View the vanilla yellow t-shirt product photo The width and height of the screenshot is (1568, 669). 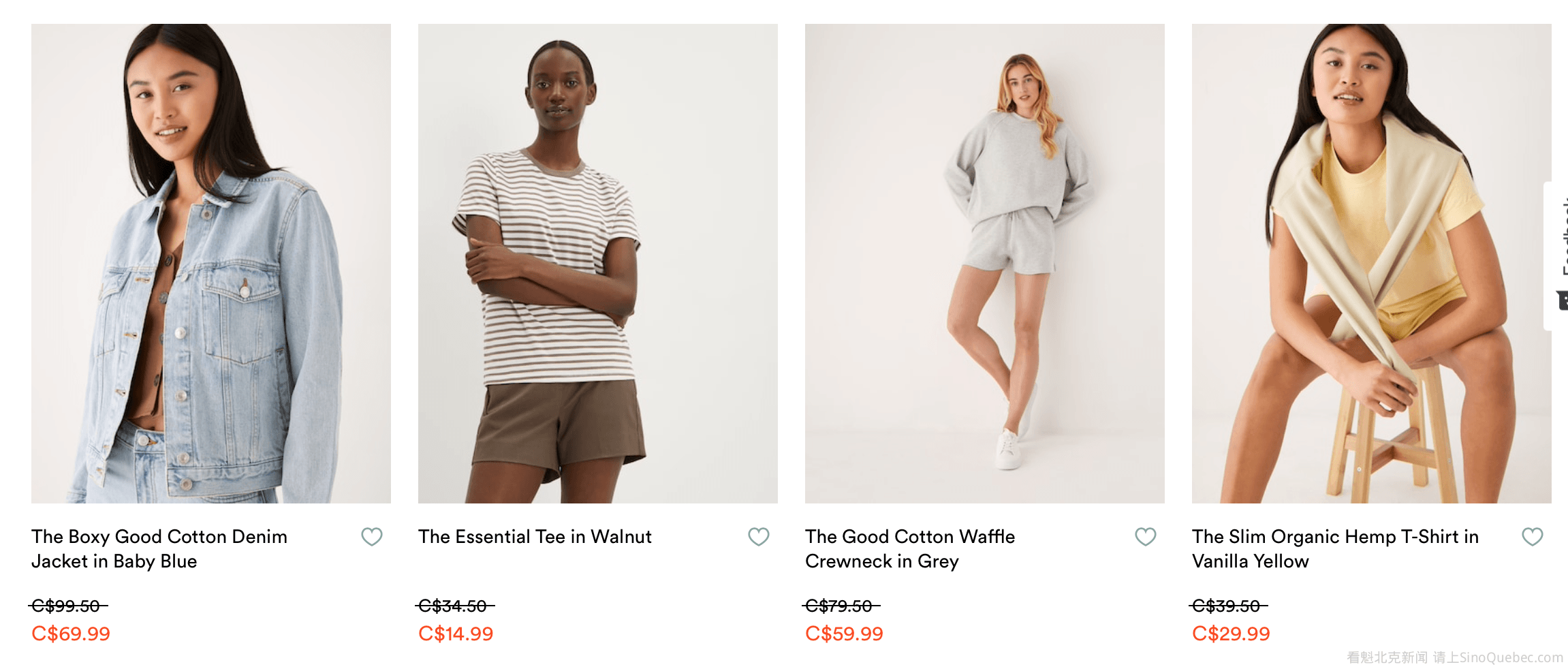tap(1372, 264)
